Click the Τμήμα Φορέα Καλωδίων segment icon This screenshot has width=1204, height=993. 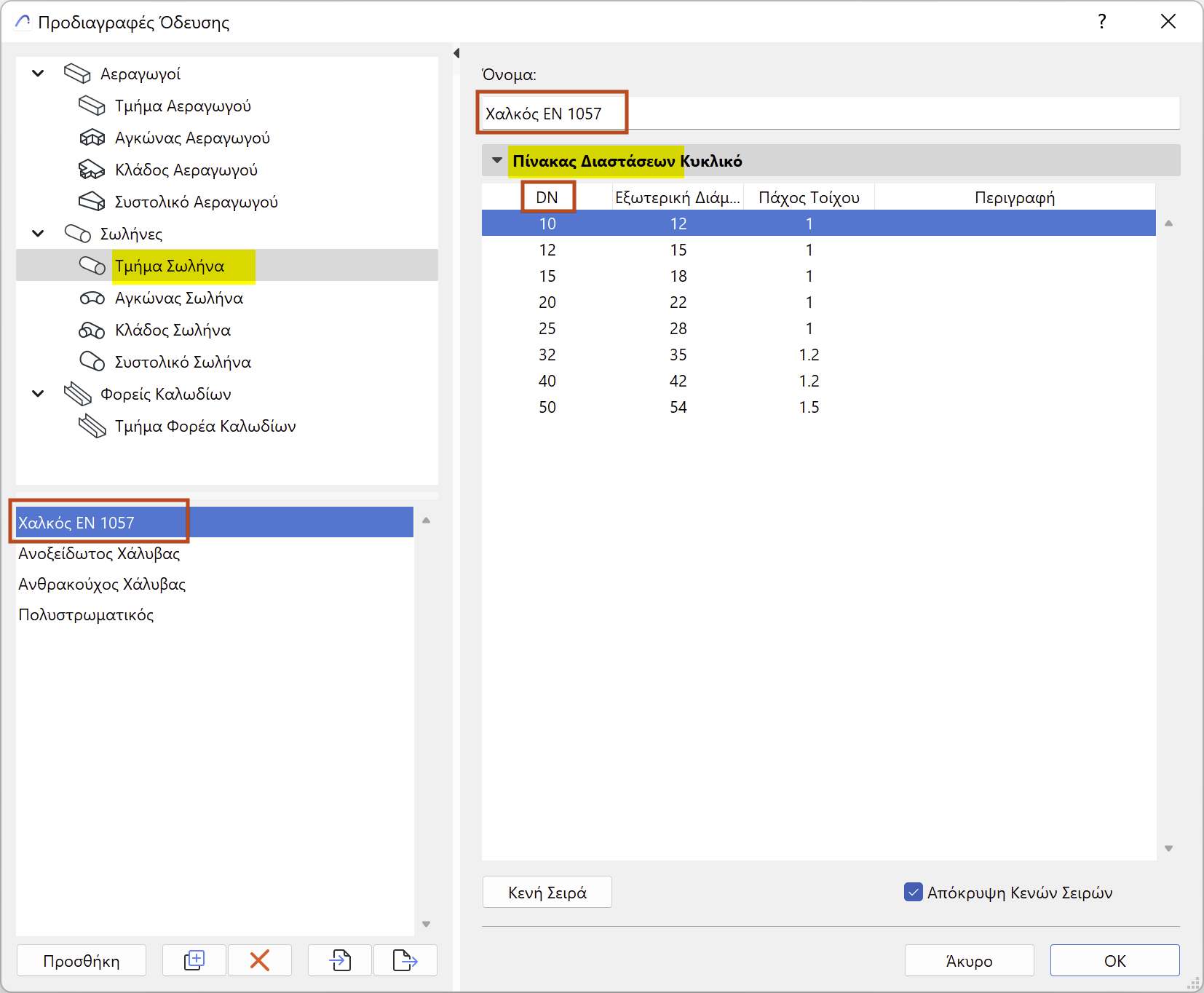click(x=92, y=426)
